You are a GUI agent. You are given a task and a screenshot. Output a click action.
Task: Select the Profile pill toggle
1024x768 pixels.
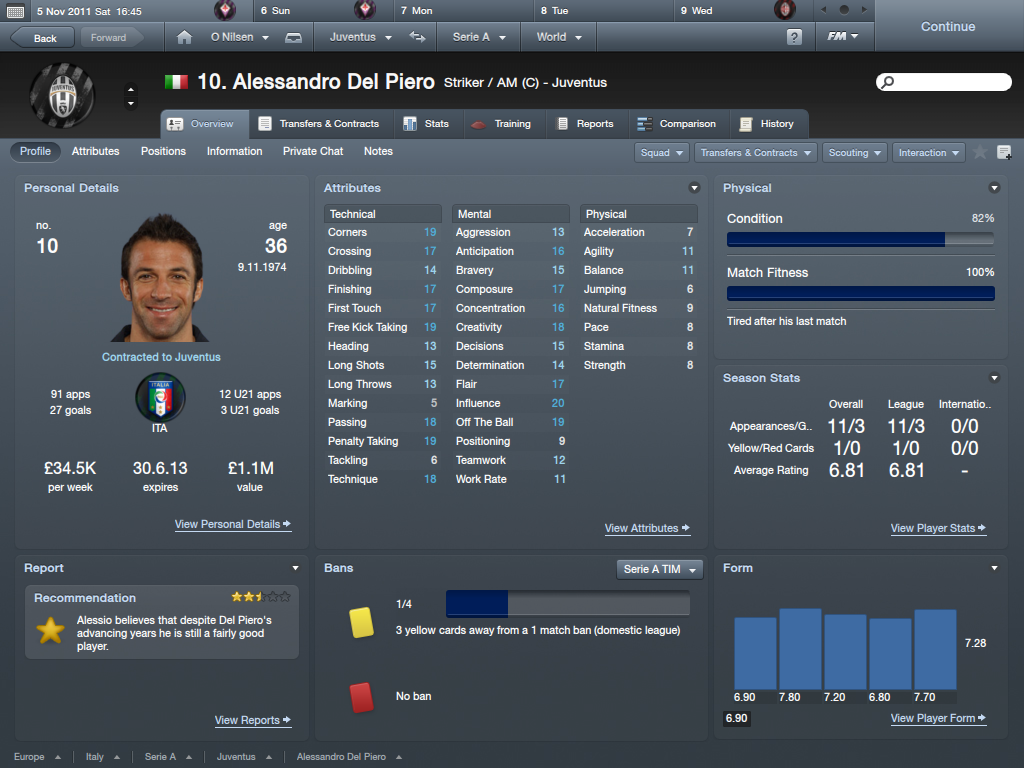click(35, 151)
